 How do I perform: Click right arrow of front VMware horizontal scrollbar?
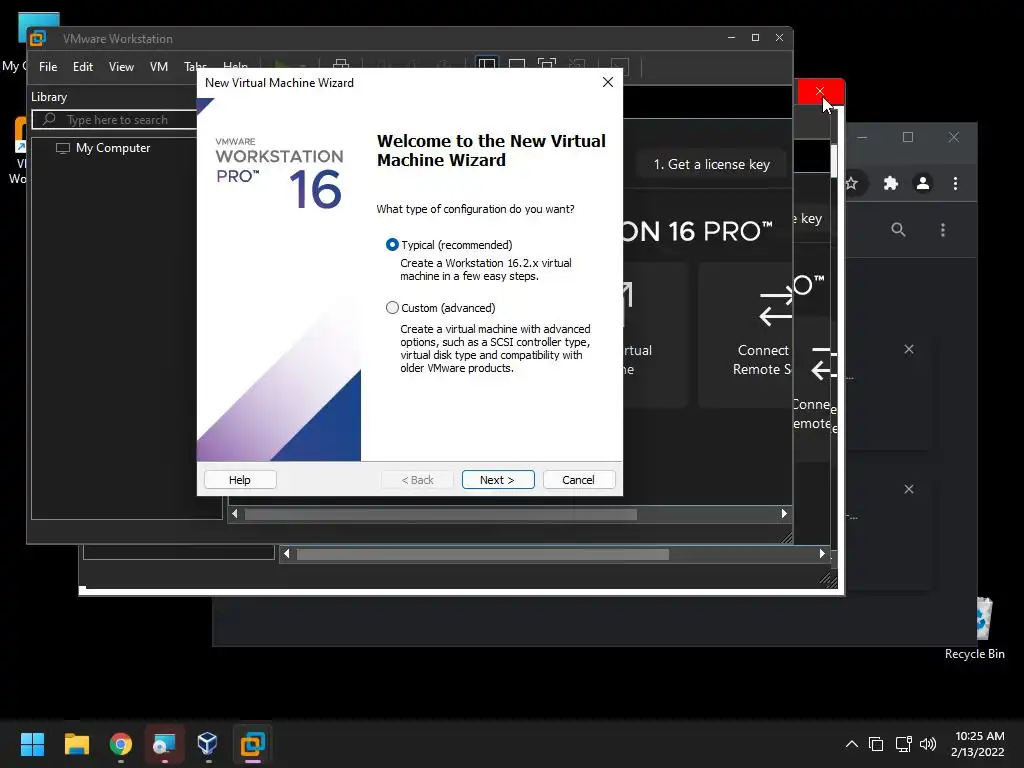pos(784,514)
